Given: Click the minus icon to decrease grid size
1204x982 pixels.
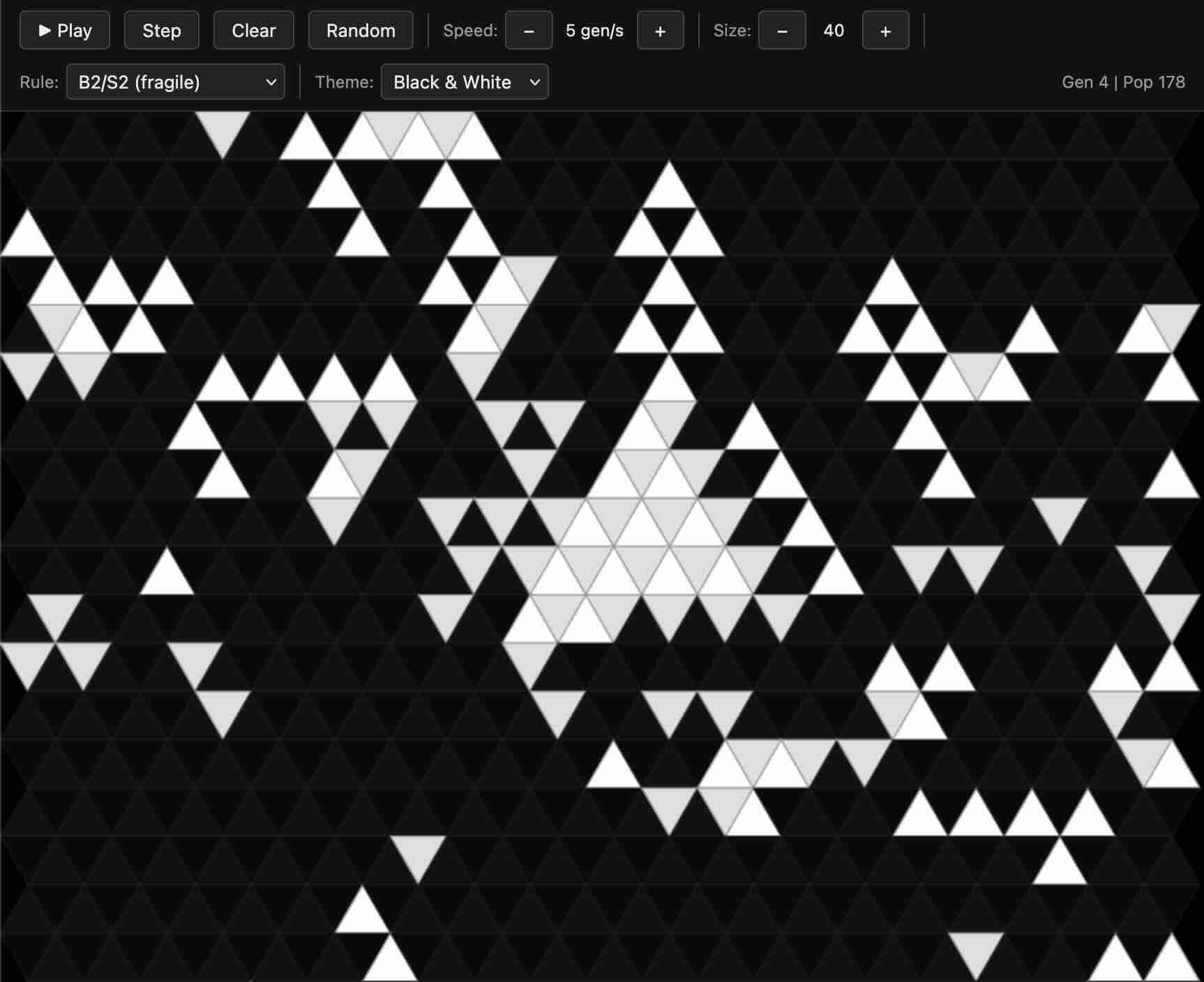Looking at the screenshot, I should pos(781,30).
